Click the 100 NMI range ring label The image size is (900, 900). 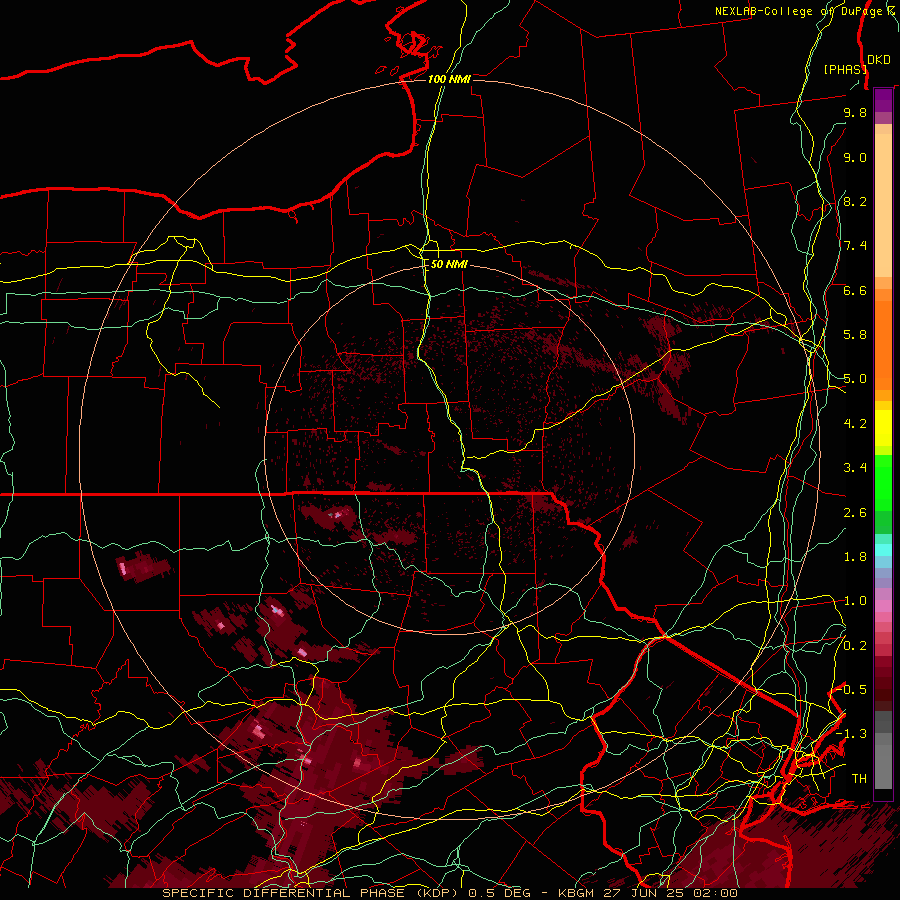[x=449, y=79]
